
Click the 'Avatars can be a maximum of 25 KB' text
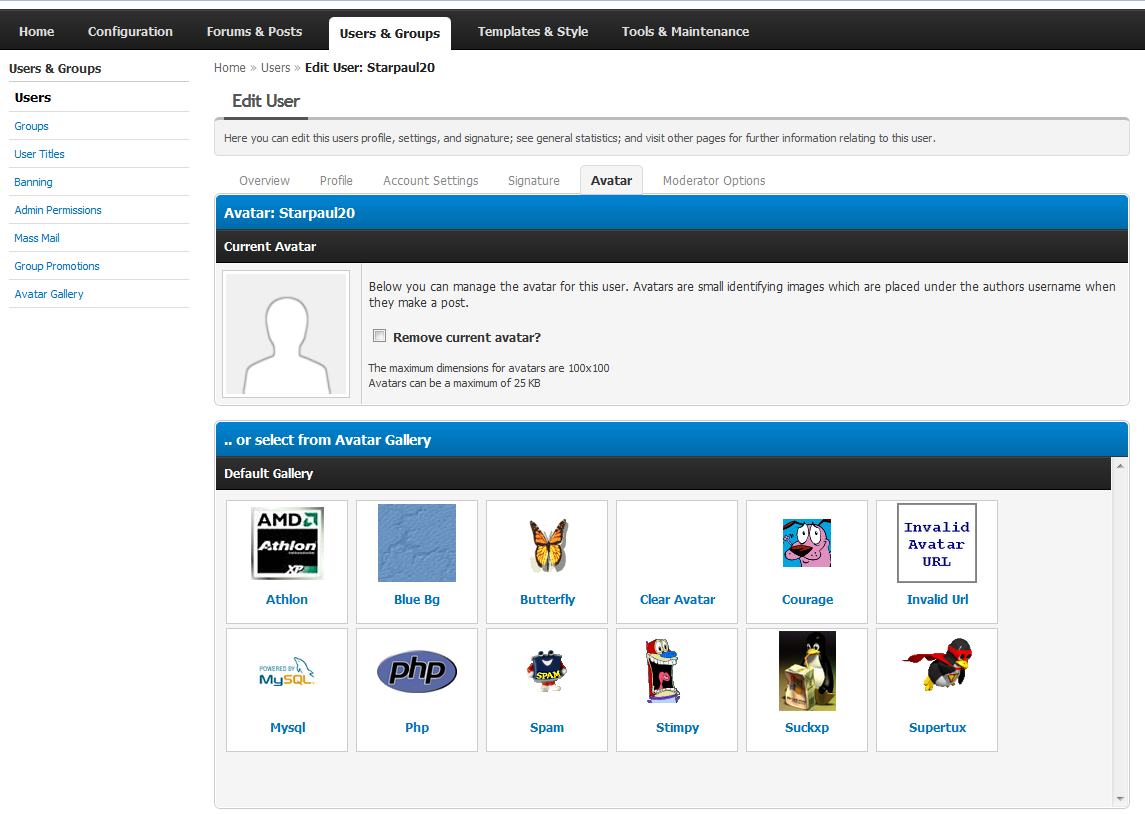[x=454, y=383]
